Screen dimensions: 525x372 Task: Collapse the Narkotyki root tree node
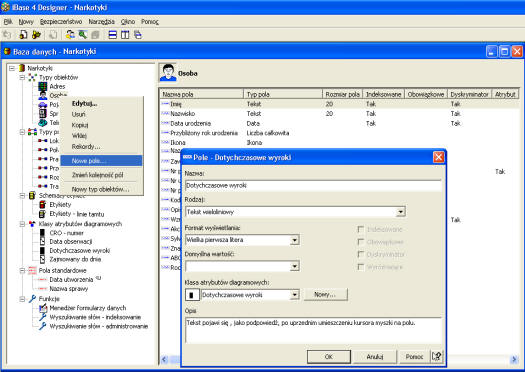(12, 68)
